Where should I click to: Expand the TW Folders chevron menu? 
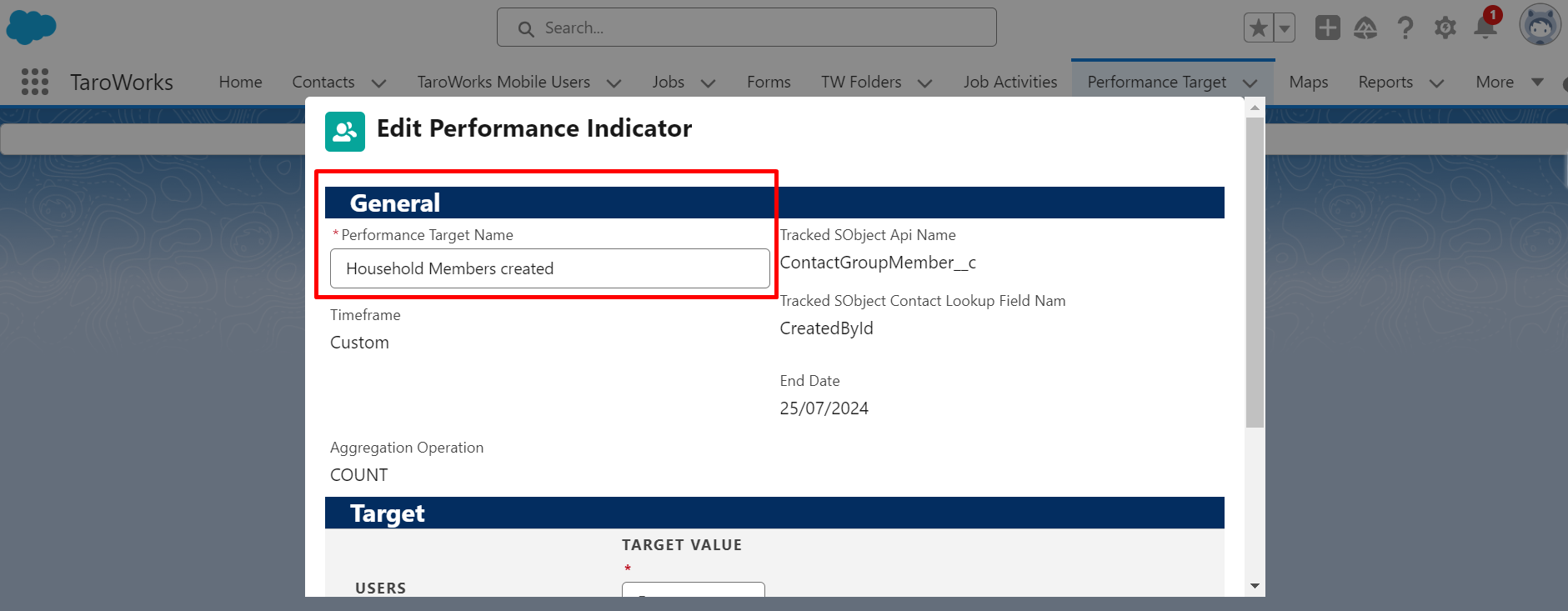click(924, 83)
